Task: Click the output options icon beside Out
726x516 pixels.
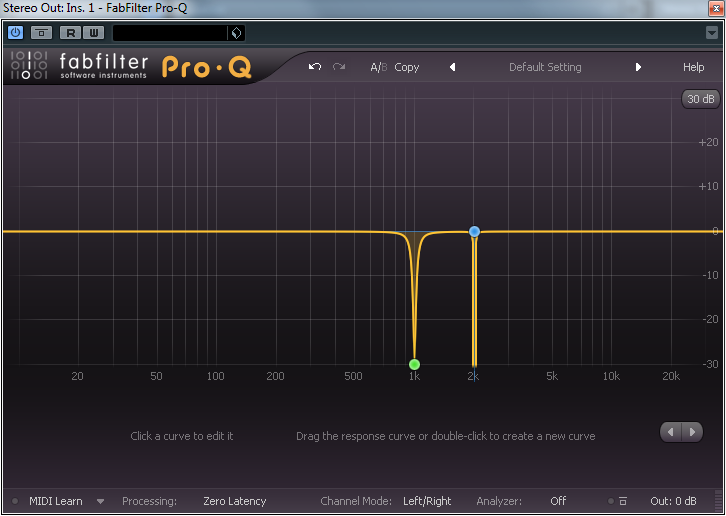Action: 623,501
